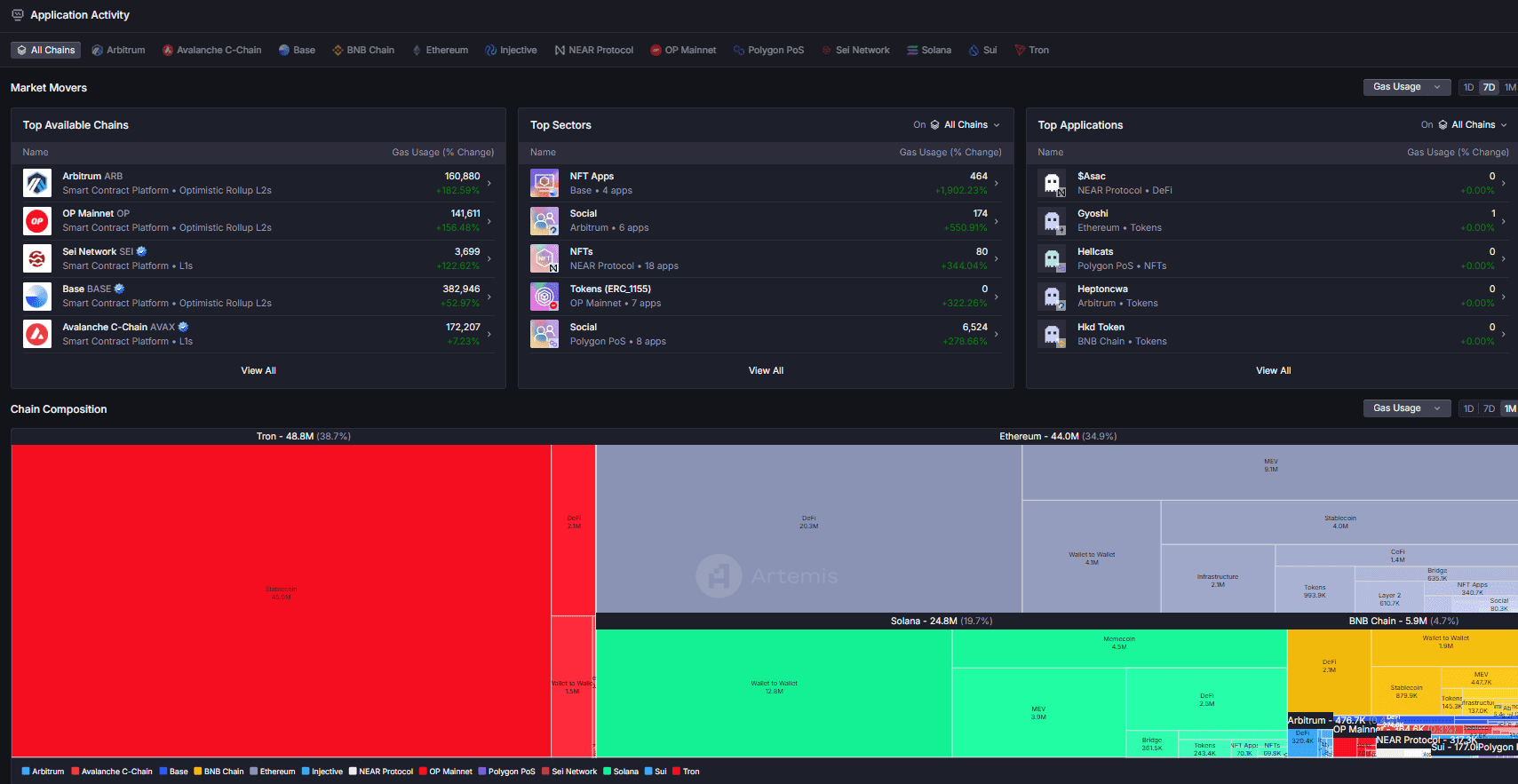The height and width of the screenshot is (784, 1518).
Task: Click Ethereum MEV 9.1M treemap block
Action: [x=1270, y=472]
